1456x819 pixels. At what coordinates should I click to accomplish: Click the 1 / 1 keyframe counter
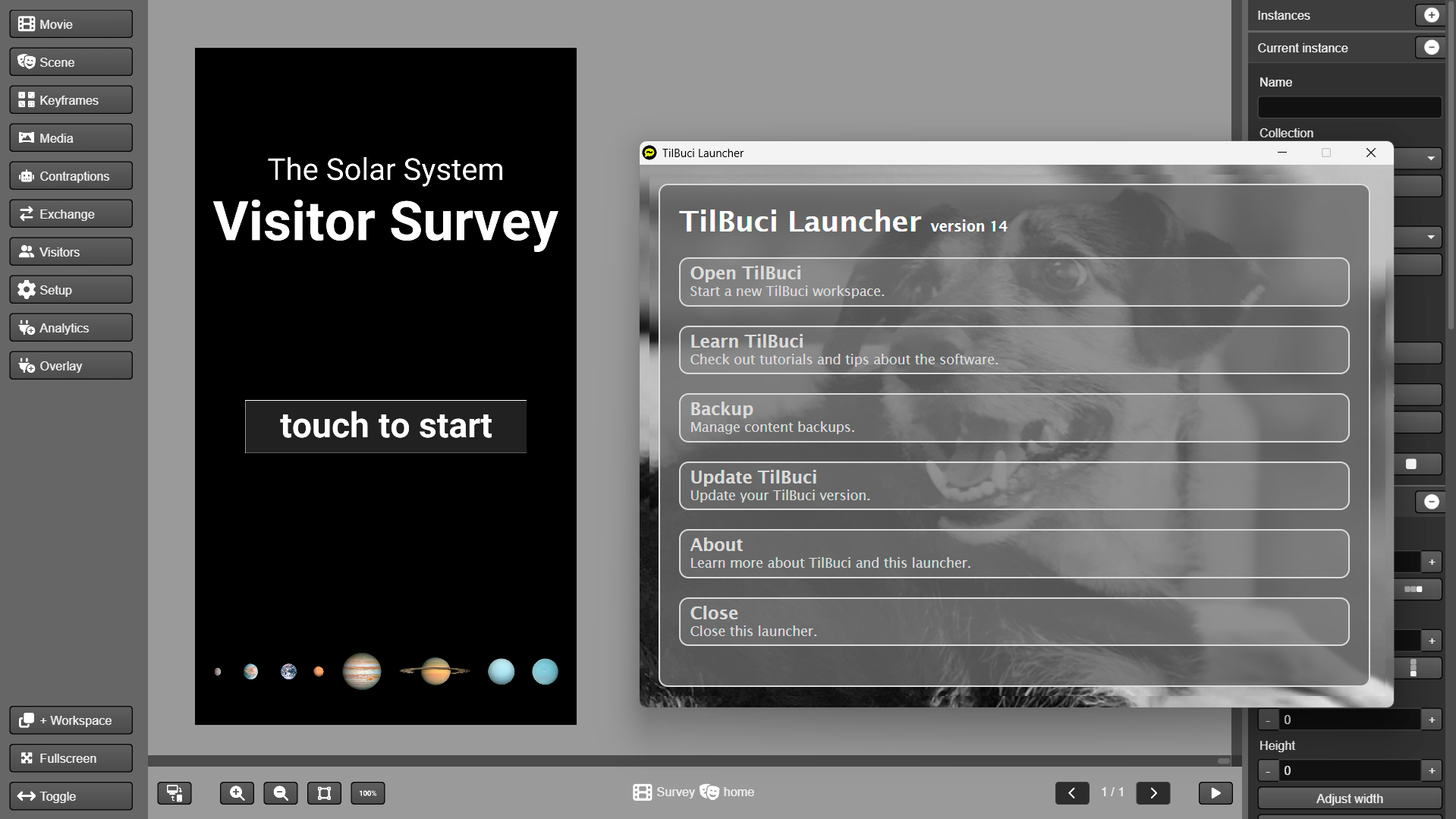pyautogui.click(x=1113, y=792)
